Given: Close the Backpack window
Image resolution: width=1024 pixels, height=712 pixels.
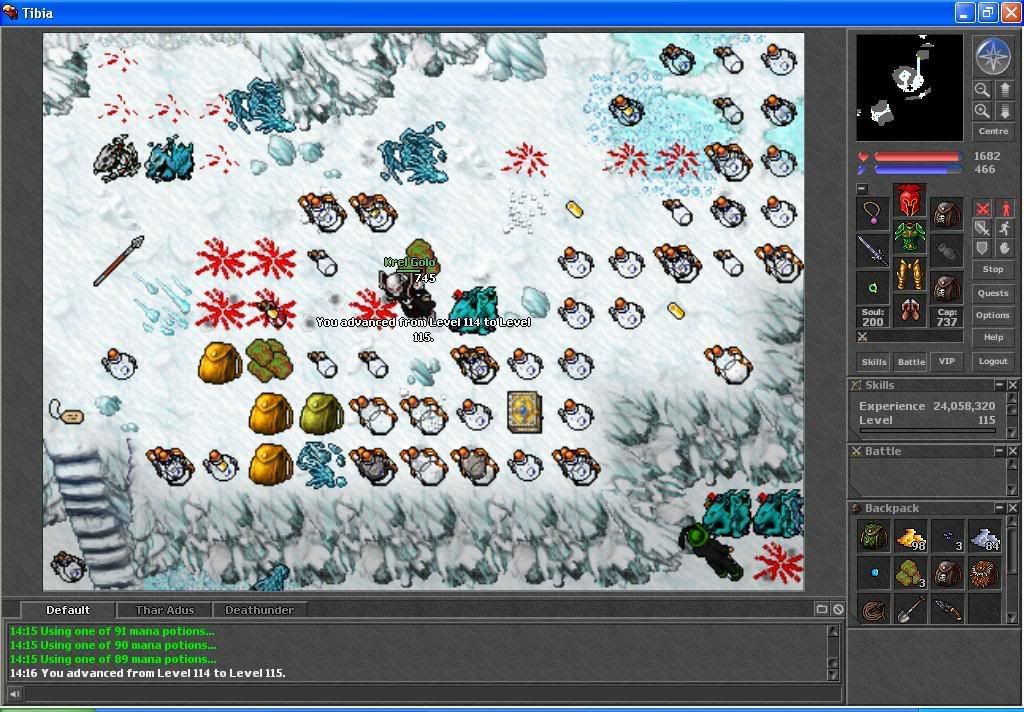Looking at the screenshot, I should pyautogui.click(x=1012, y=508).
